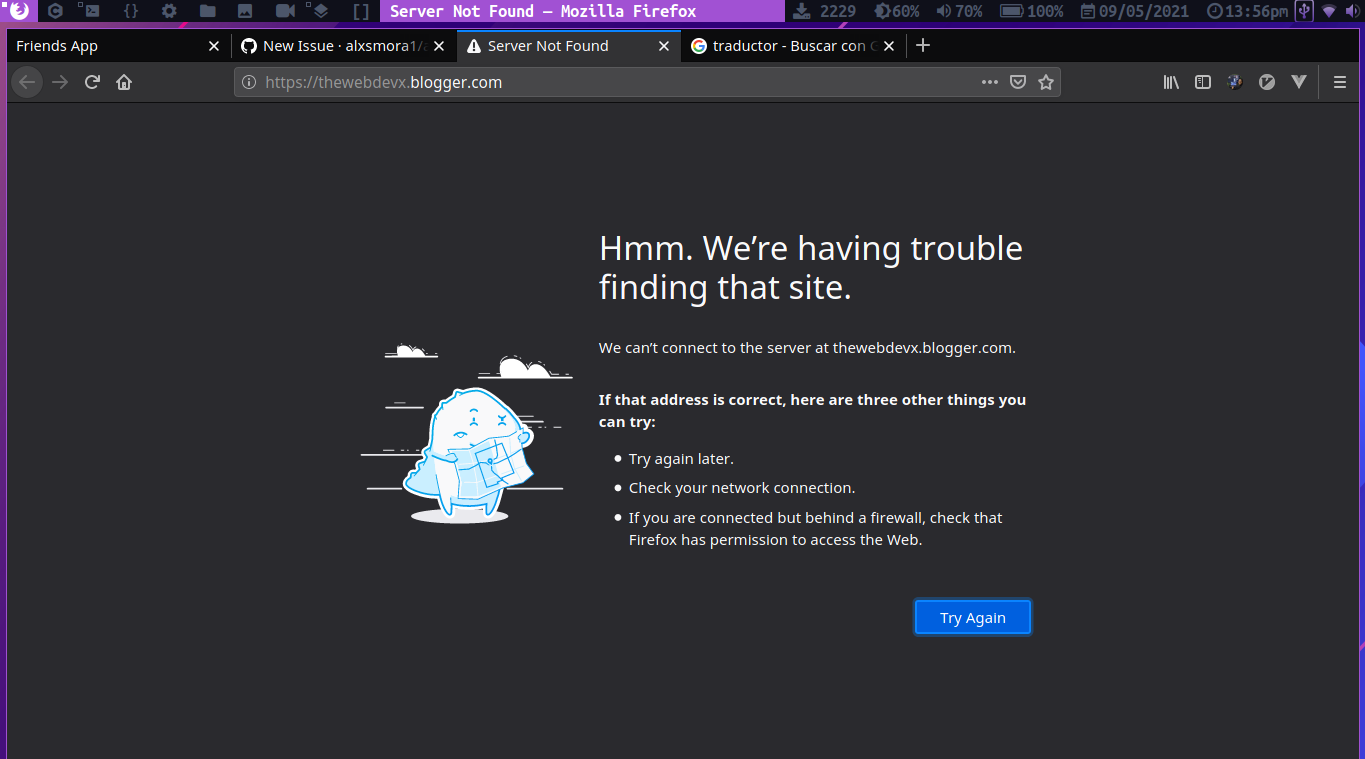Image resolution: width=1365 pixels, height=759 pixels.
Task: Click the 100% battery indicator
Action: [1032, 11]
